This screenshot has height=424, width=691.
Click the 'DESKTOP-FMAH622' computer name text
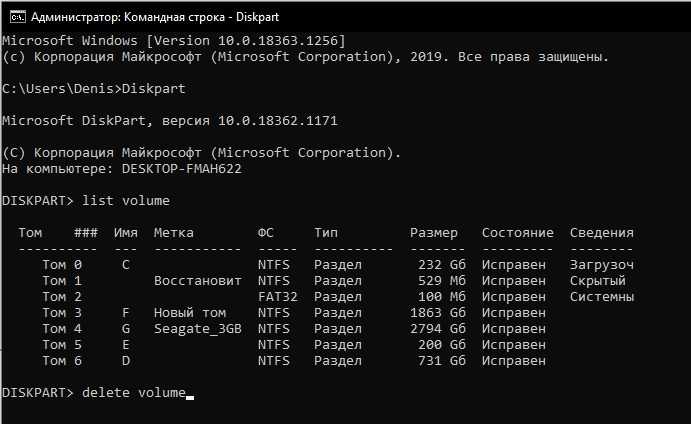[x=182, y=169]
